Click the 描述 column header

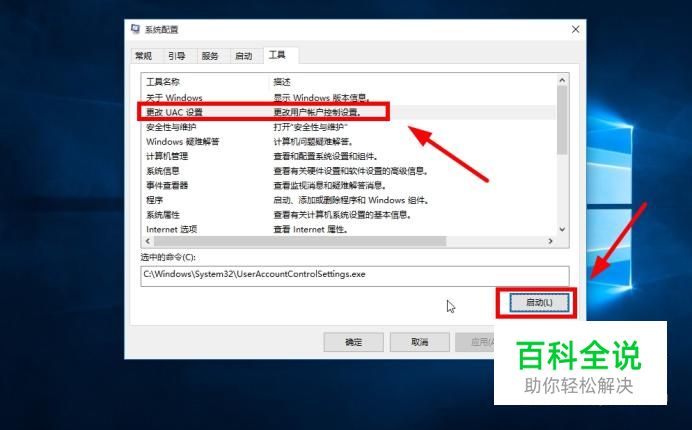pos(412,82)
